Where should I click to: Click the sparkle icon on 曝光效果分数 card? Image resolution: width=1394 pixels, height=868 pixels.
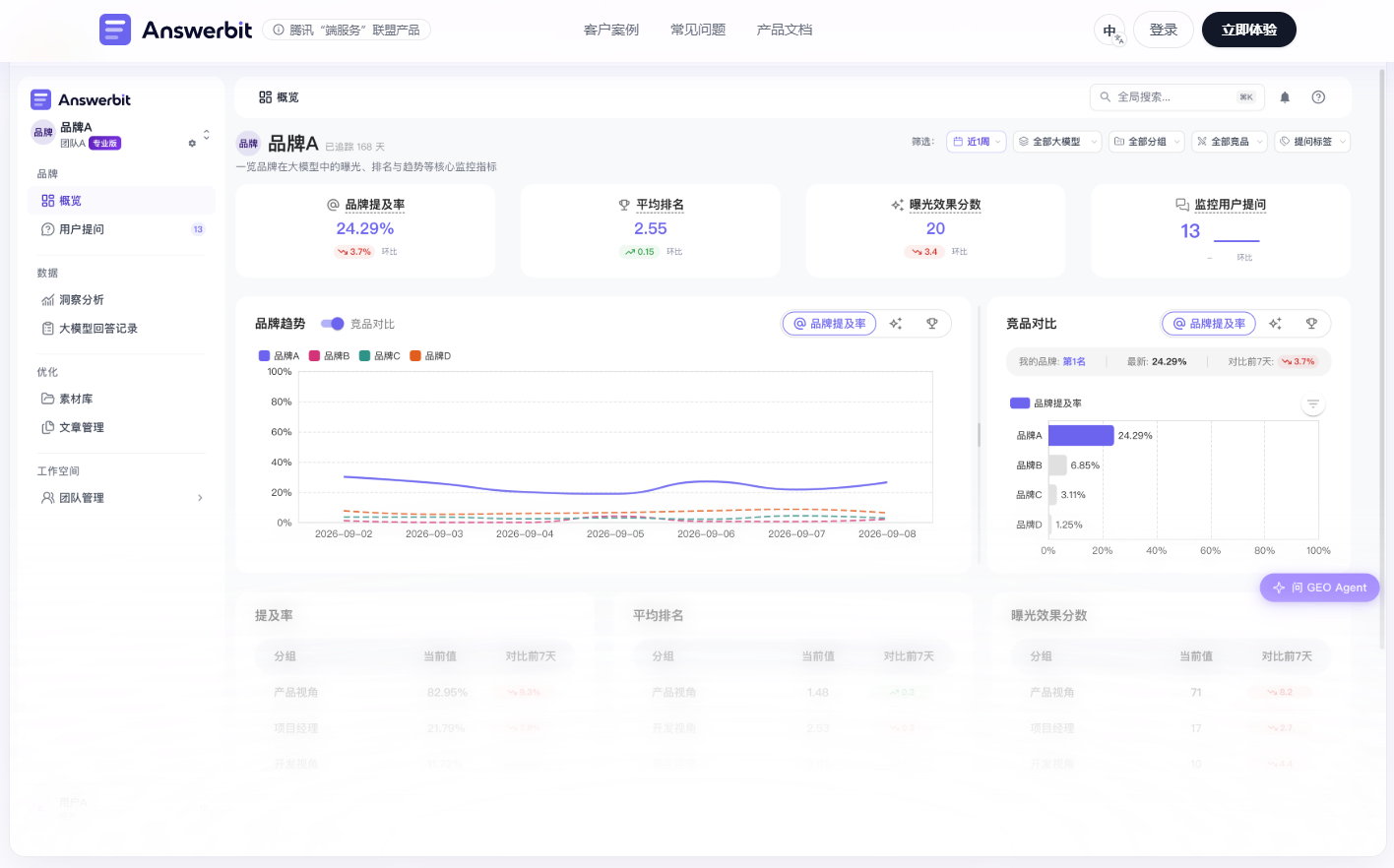click(897, 205)
